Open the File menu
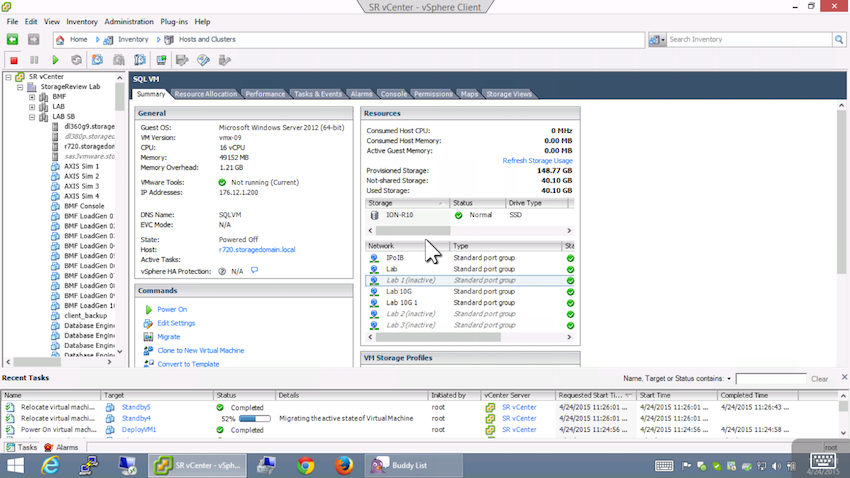This screenshot has width=850, height=478. coord(12,22)
